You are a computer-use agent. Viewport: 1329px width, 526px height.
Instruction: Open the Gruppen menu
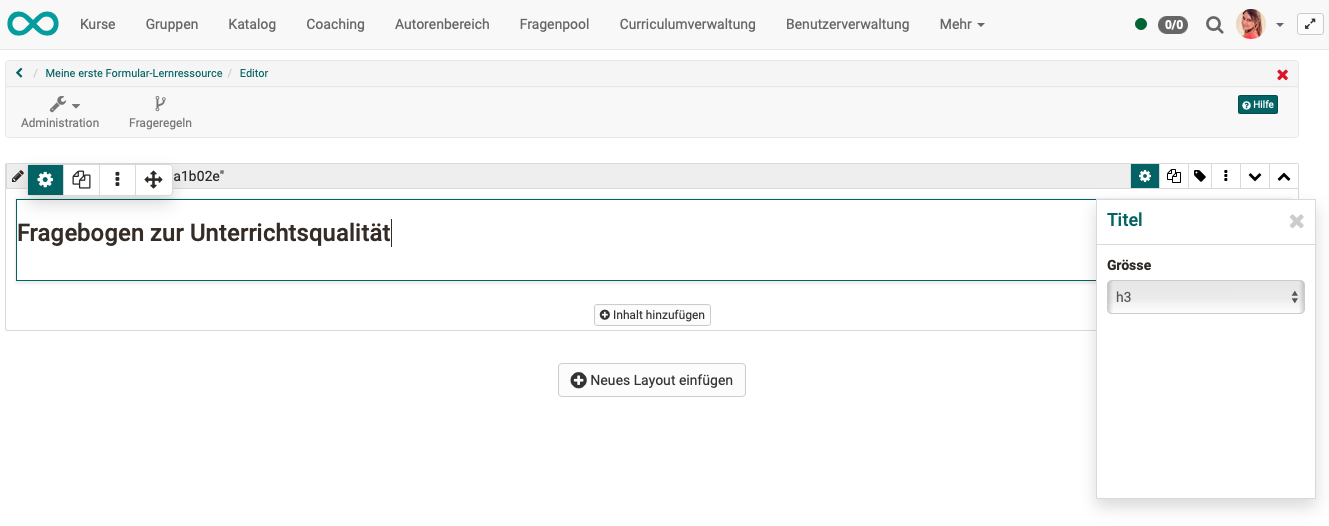(172, 24)
